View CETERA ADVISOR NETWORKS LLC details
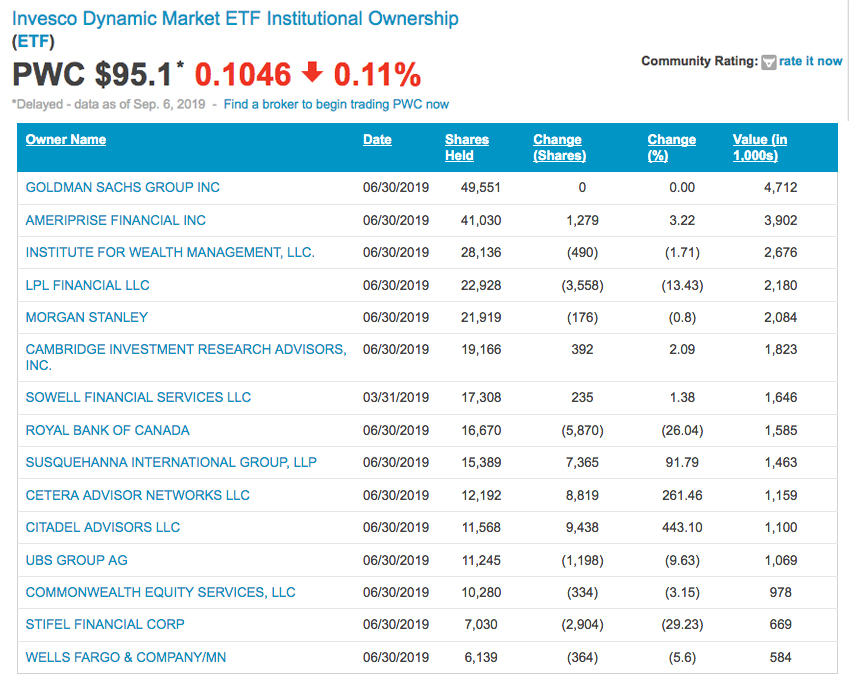 [x=138, y=495]
